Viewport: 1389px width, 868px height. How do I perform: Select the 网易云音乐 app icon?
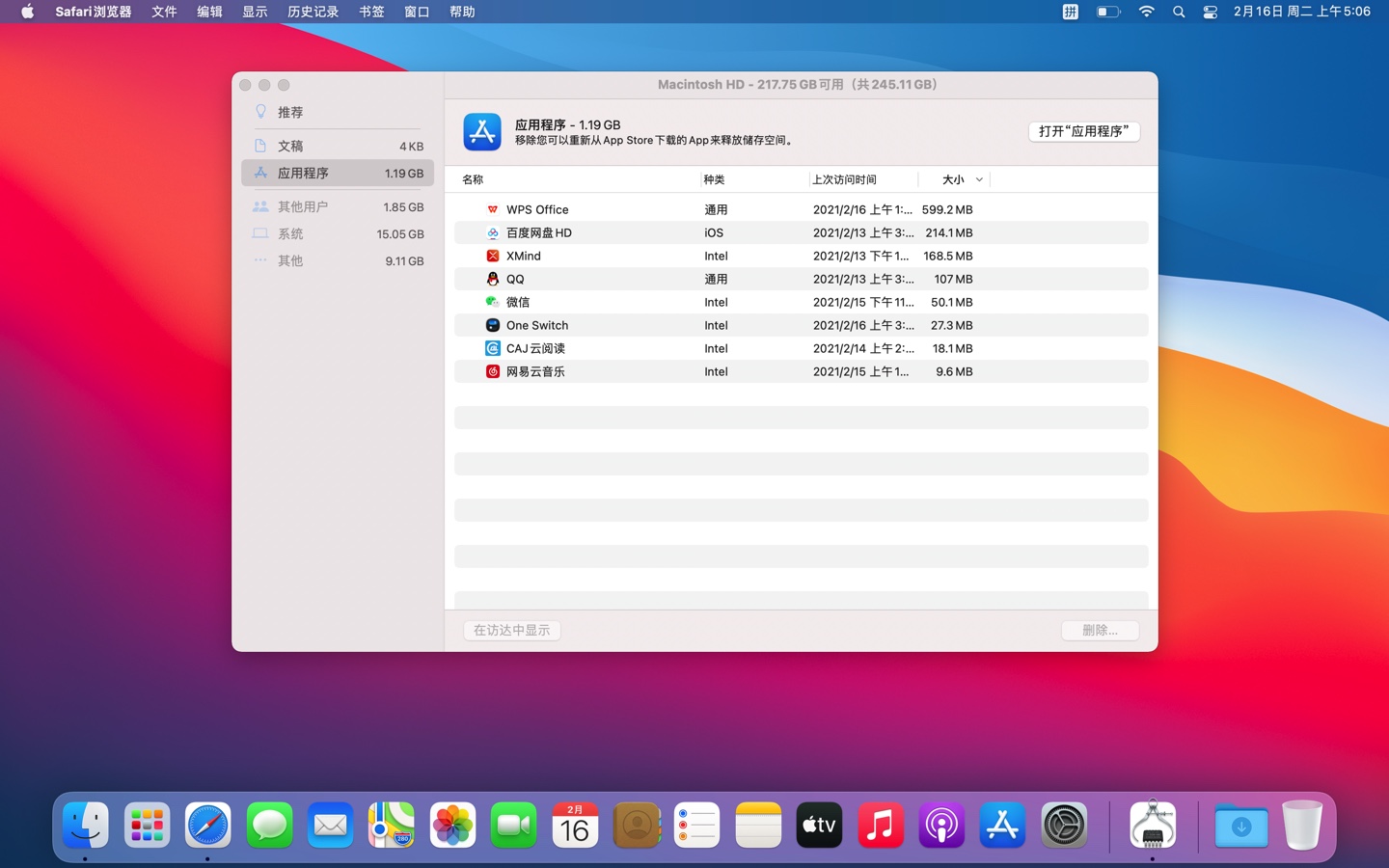(x=492, y=371)
